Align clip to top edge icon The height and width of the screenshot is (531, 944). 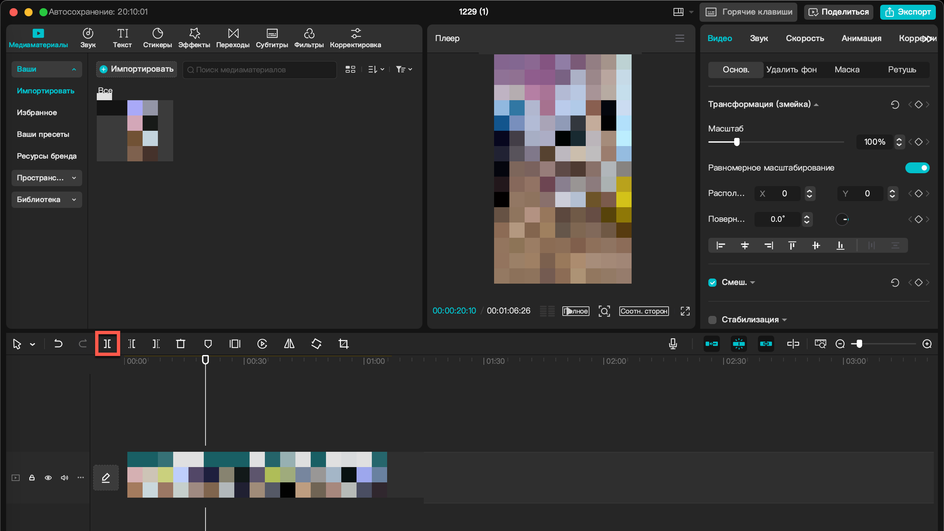pos(792,246)
